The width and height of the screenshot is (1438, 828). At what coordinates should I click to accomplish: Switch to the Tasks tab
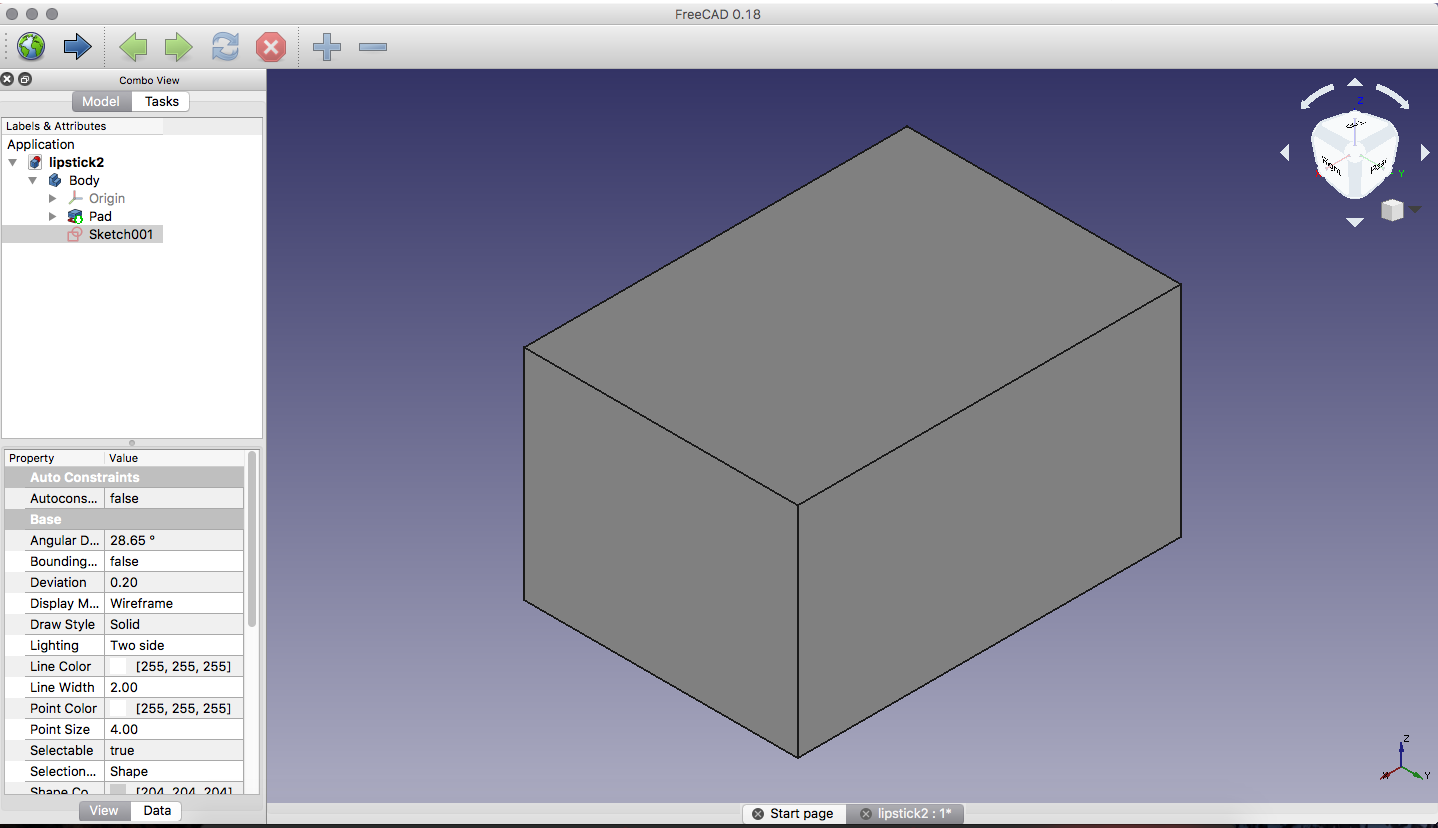click(161, 101)
